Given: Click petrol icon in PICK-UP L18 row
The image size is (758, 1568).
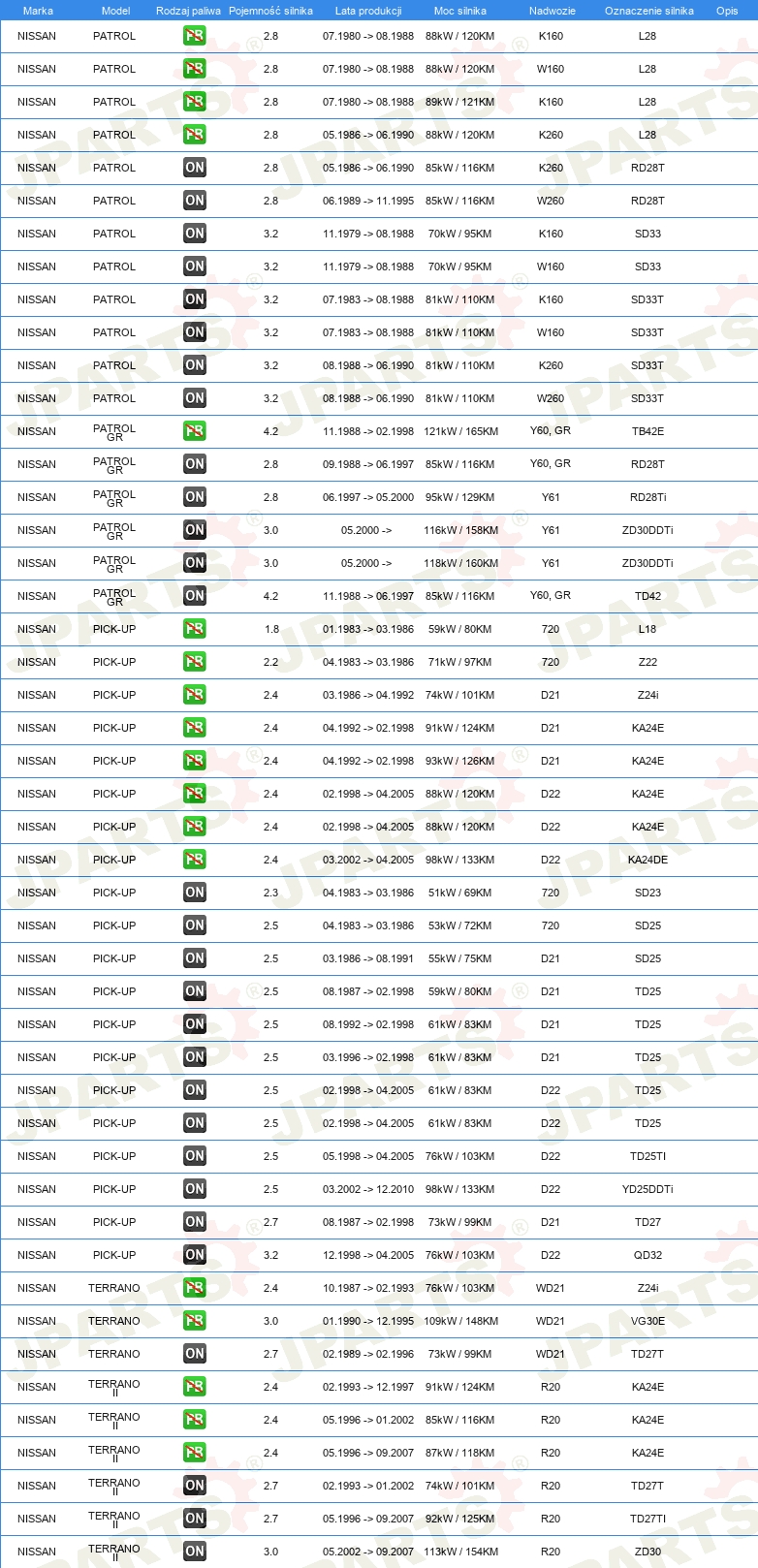Looking at the screenshot, I should tap(195, 629).
